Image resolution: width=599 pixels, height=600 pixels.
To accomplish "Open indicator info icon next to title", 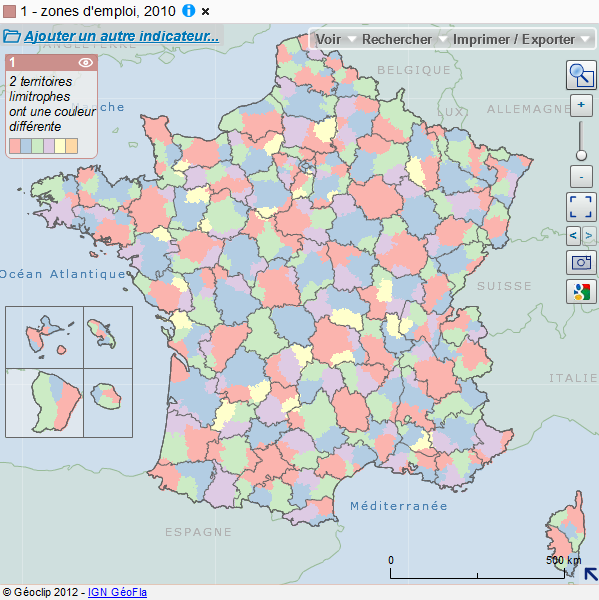I will [188, 11].
